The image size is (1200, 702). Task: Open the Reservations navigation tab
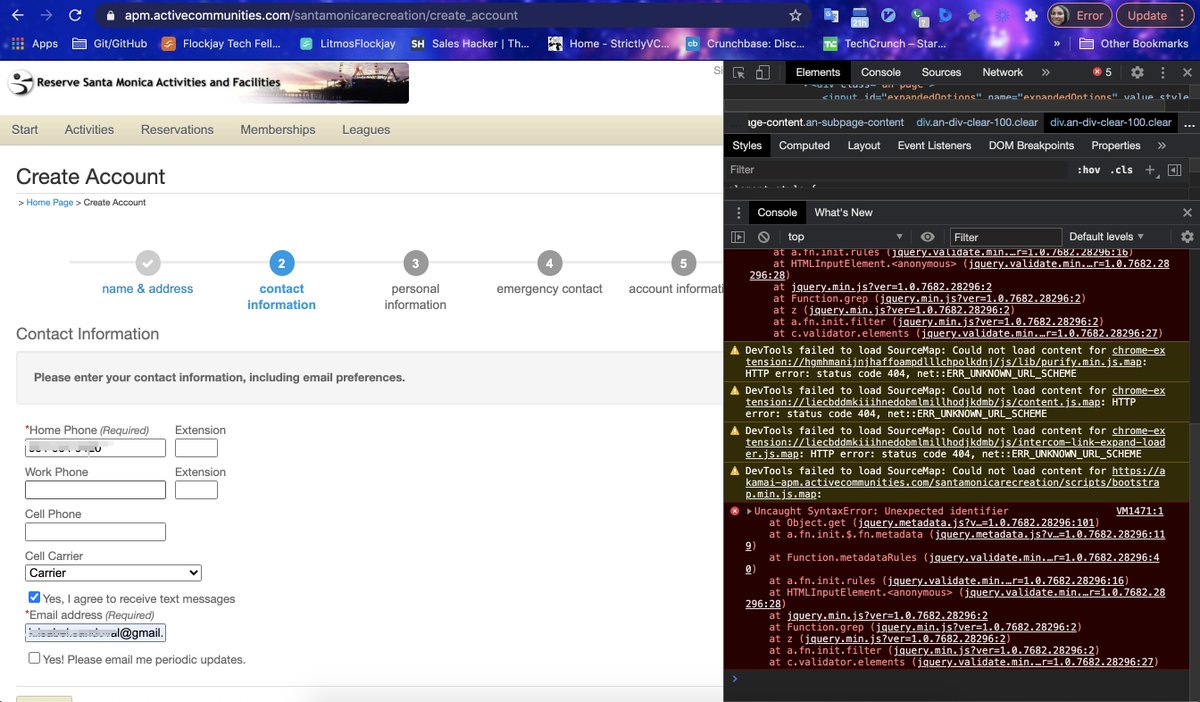coord(177,129)
